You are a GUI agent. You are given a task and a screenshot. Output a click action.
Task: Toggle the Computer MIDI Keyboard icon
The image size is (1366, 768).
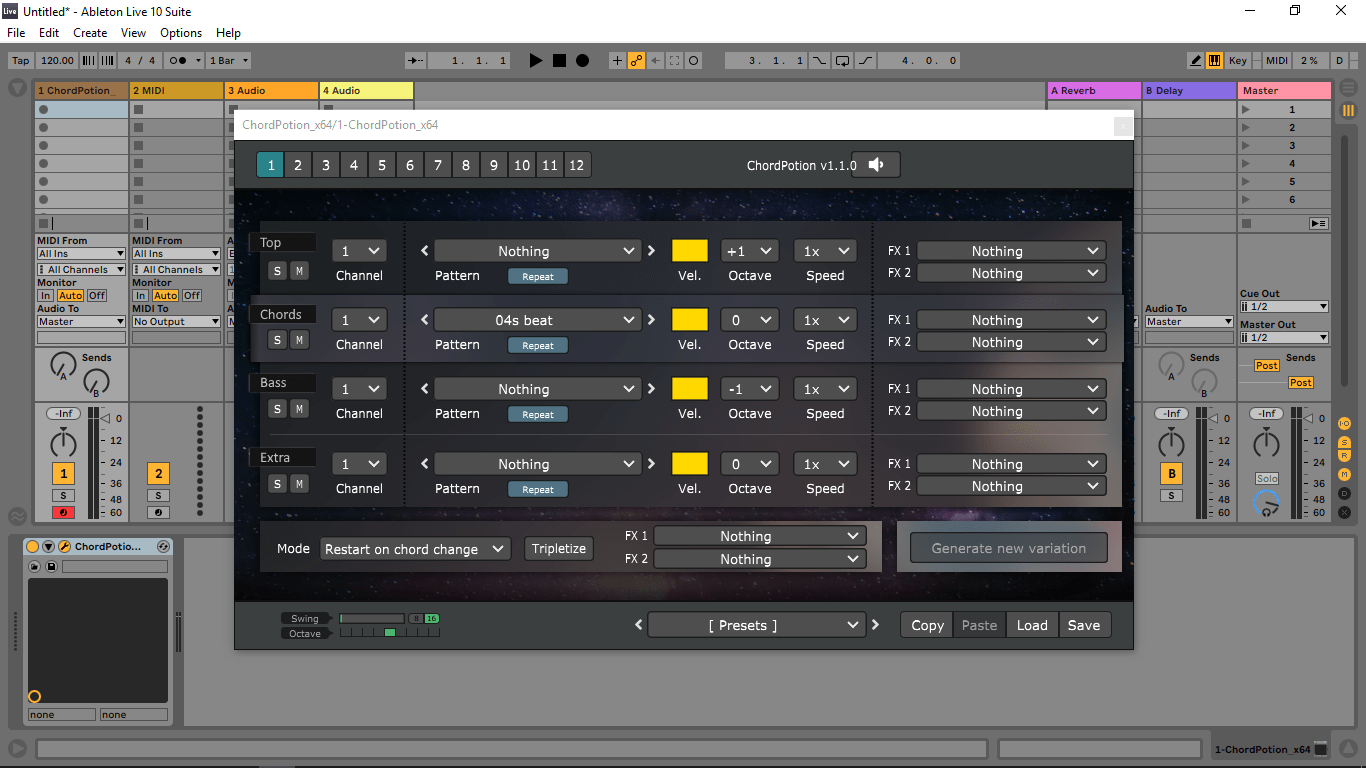click(x=1214, y=61)
